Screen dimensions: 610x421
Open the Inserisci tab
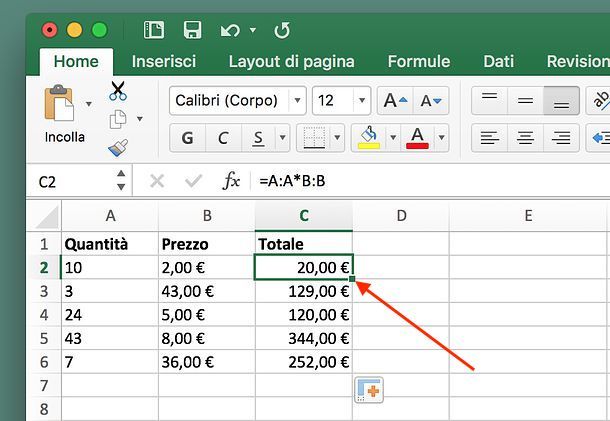164,61
